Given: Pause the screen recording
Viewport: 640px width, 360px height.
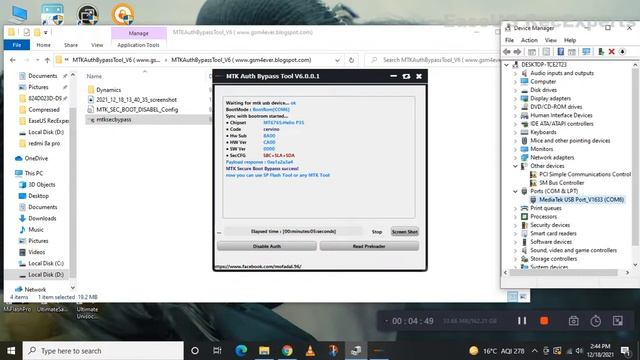Looking at the screenshot, I should pyautogui.click(x=522, y=321).
